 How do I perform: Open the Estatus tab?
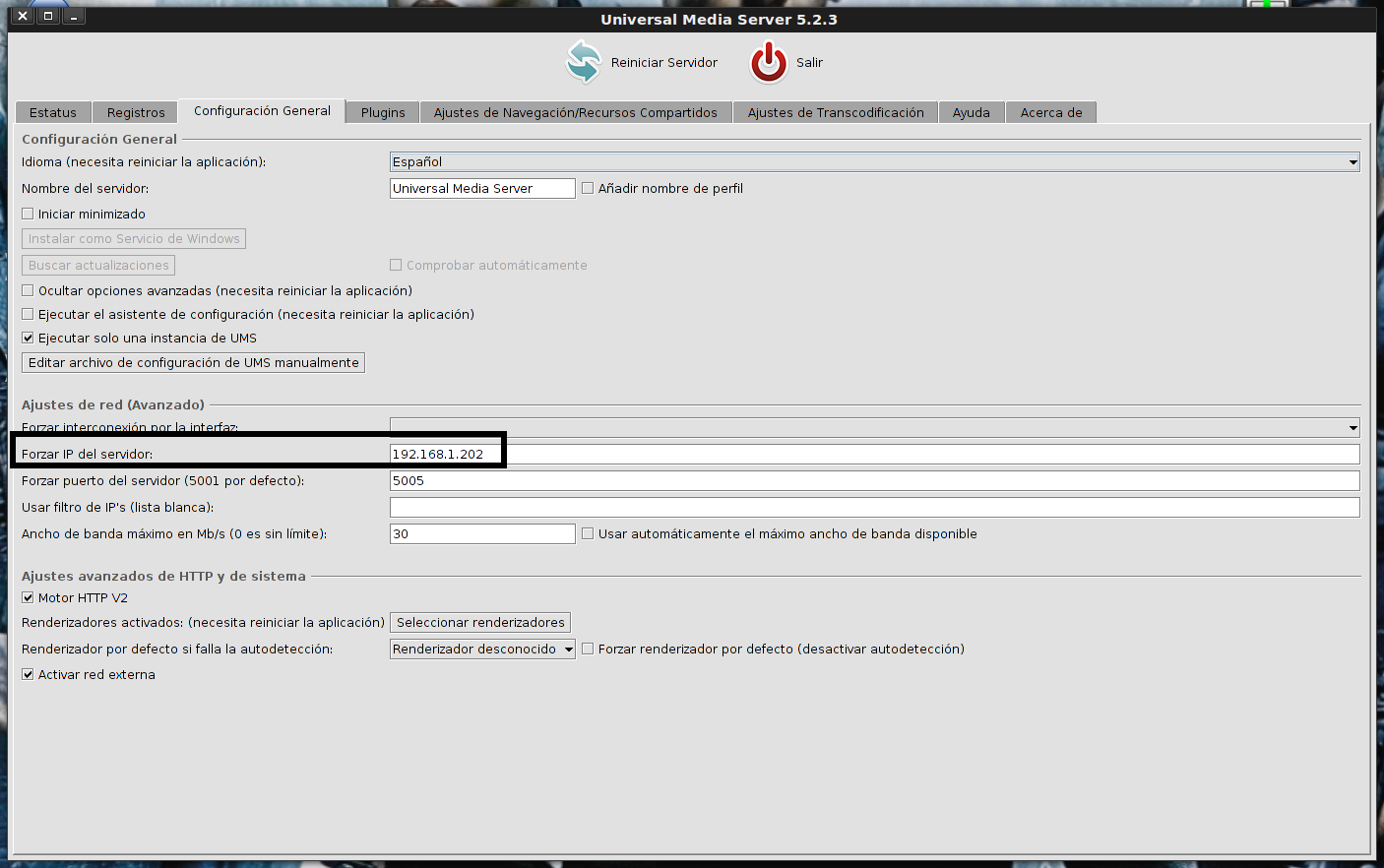[x=53, y=112]
